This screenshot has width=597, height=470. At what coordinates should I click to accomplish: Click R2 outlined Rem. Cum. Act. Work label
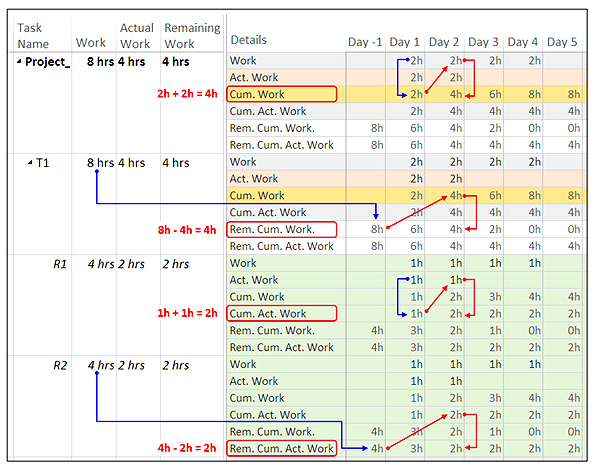282,448
